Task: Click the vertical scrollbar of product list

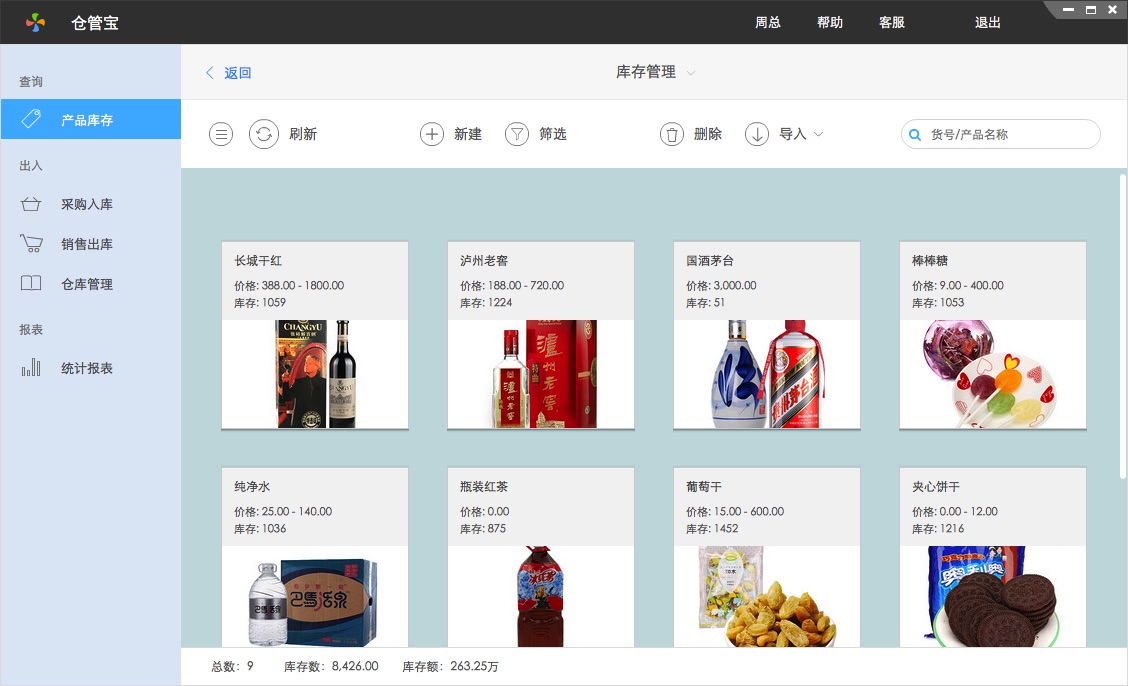Action: pos(1122,300)
